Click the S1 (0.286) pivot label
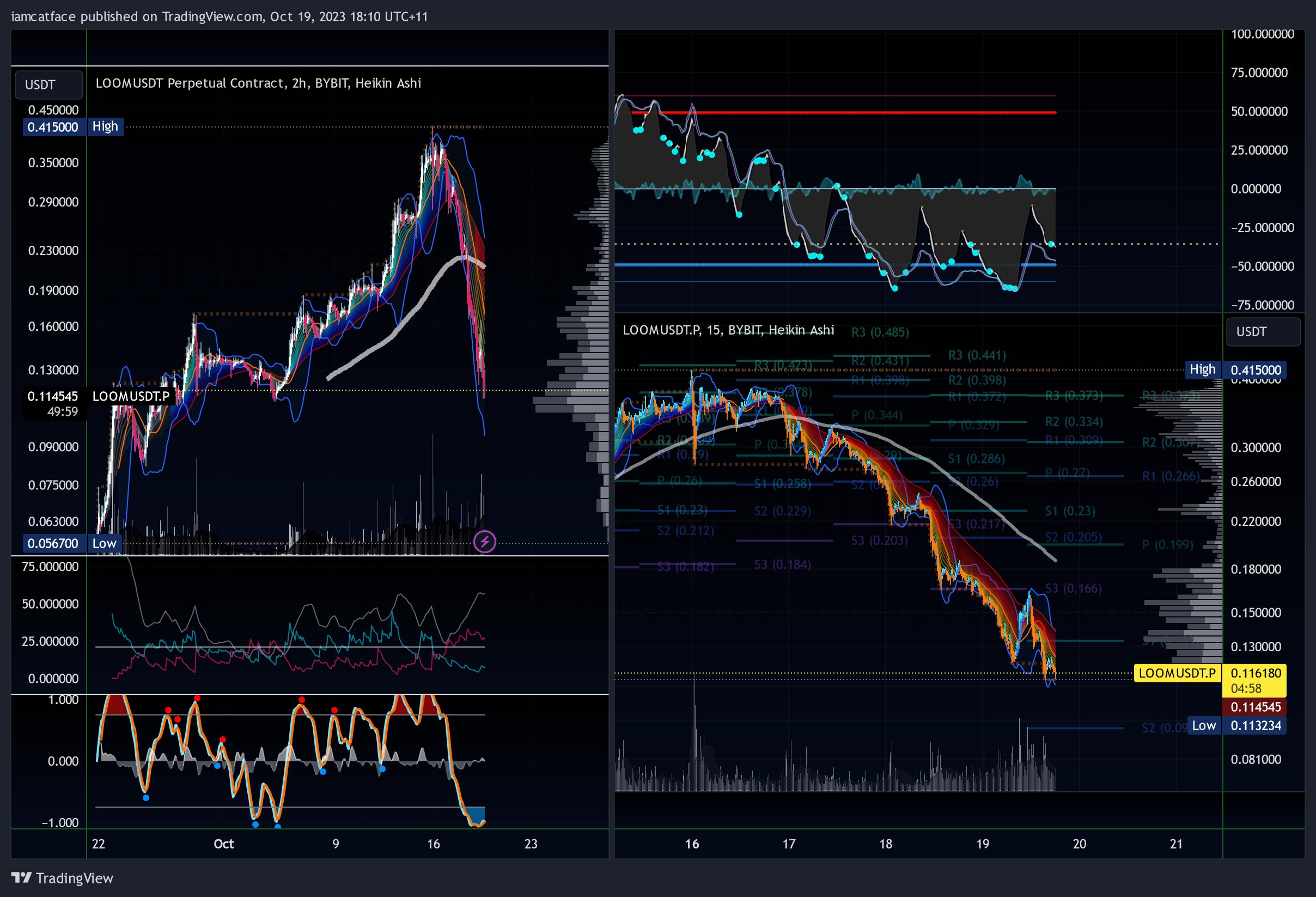Screen dimensions: 1316x897 tap(977, 458)
